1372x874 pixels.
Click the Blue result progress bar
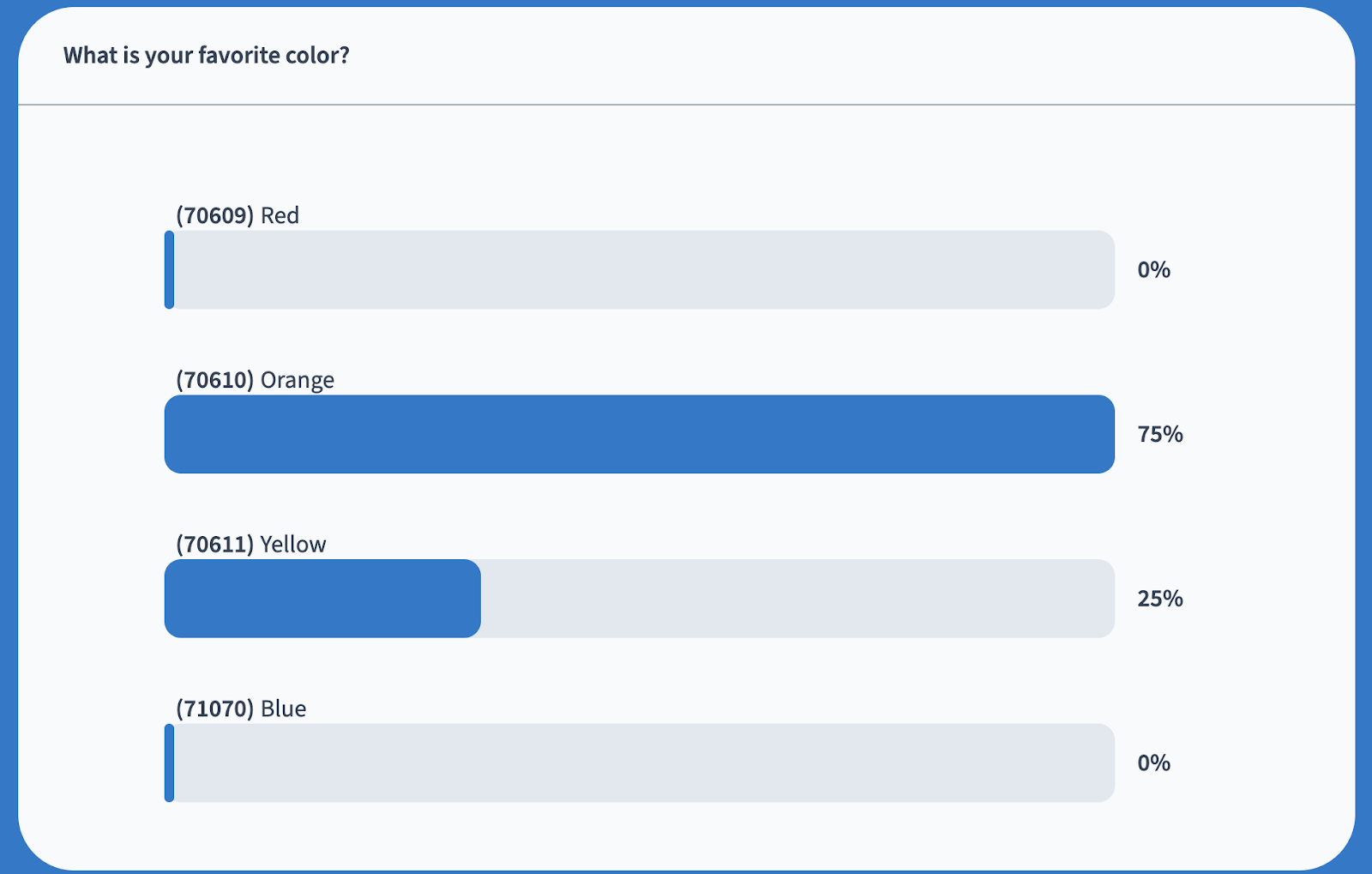pos(640,763)
